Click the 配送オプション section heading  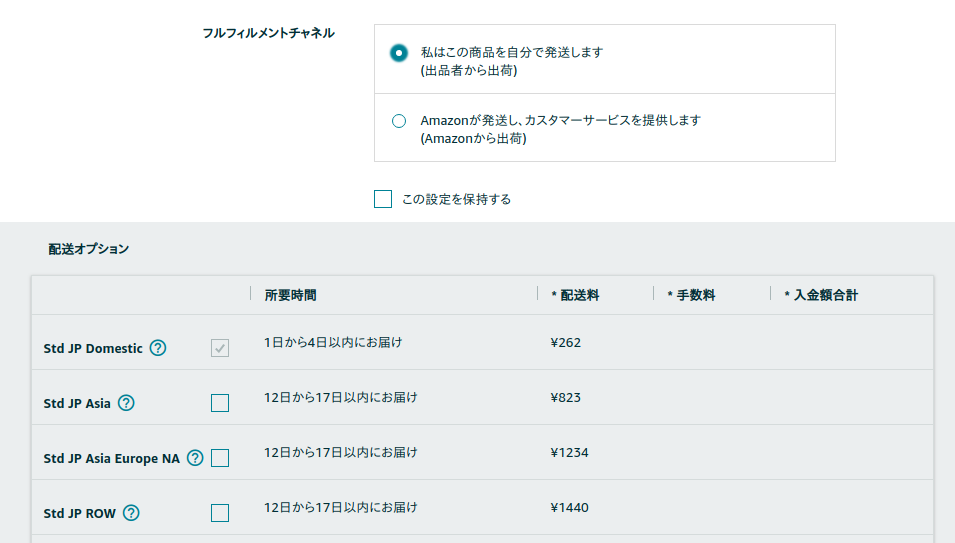(x=89, y=249)
